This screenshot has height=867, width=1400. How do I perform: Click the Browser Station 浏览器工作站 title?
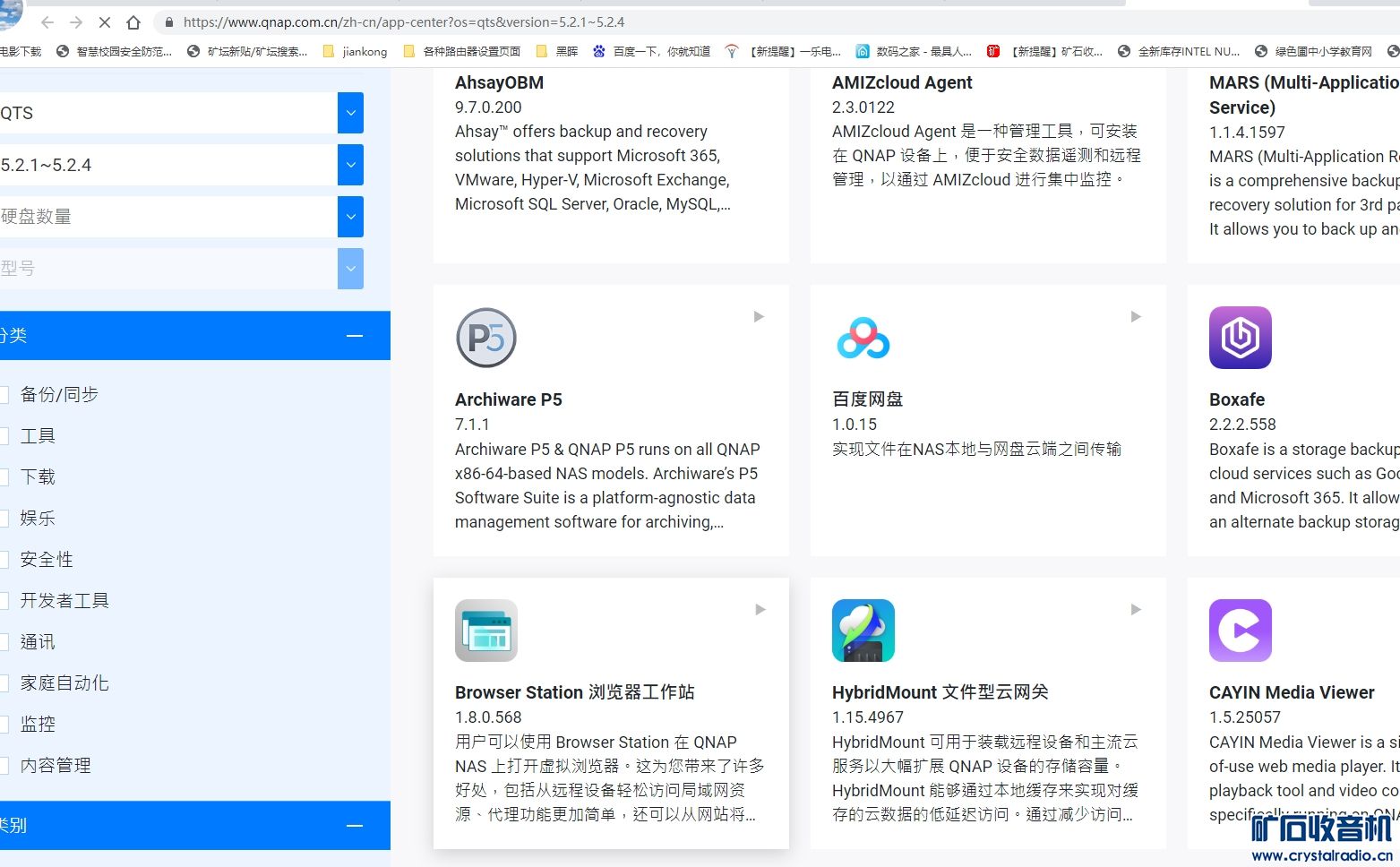[x=575, y=692]
